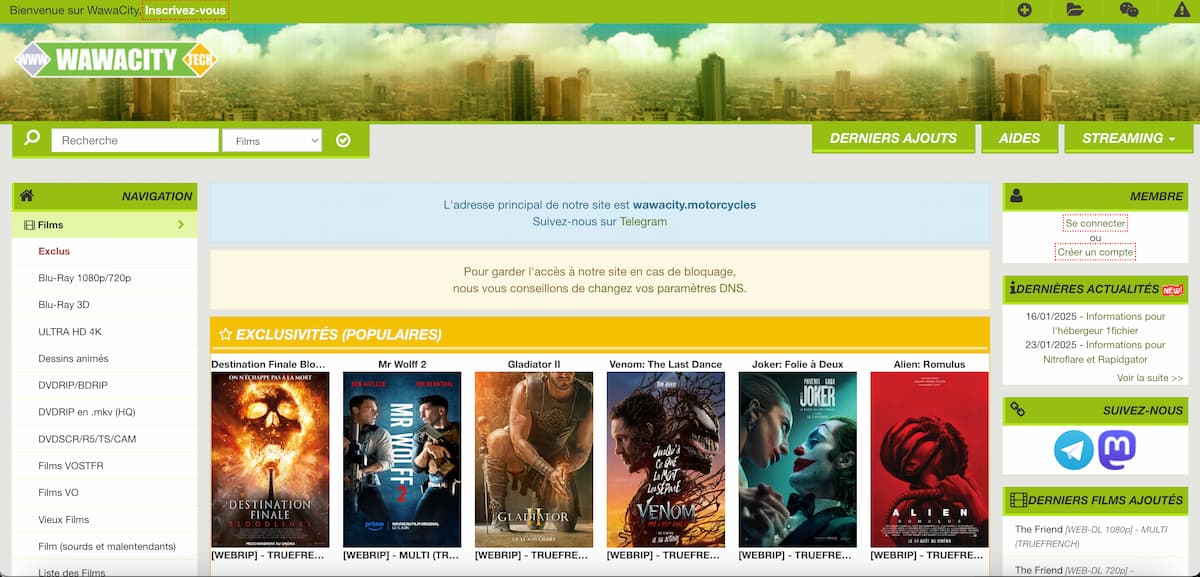1200x577 pixels.
Task: Open the Telegram text link in blue notice
Action: 643,221
